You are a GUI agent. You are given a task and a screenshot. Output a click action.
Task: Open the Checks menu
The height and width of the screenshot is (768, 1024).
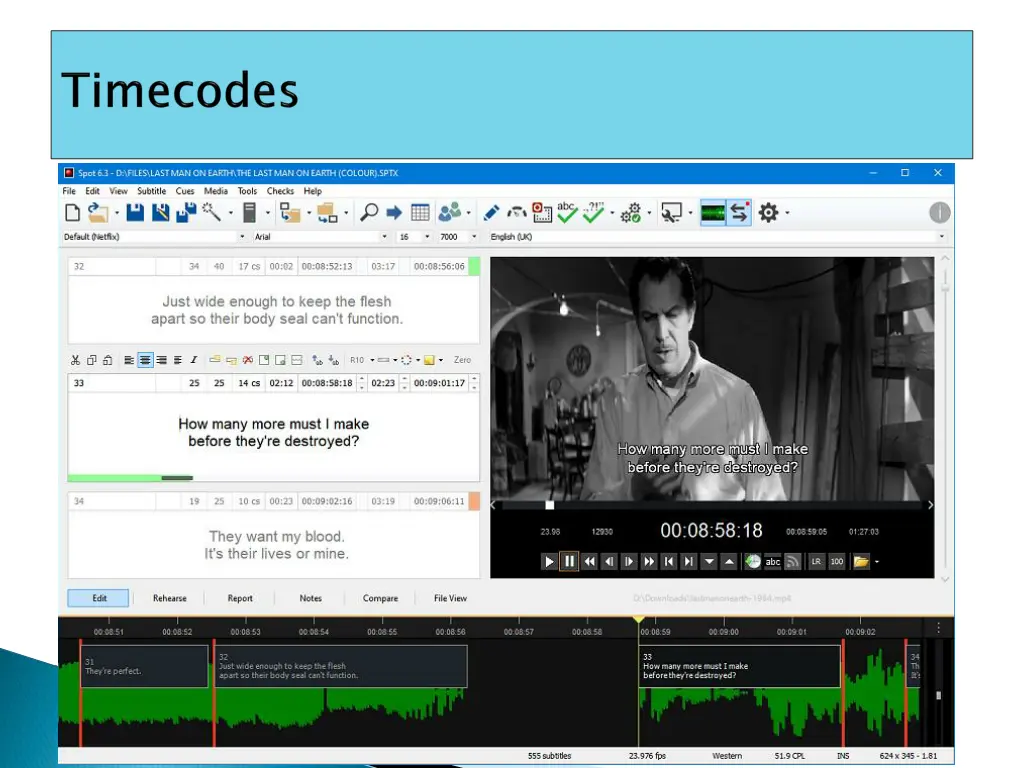(x=280, y=191)
